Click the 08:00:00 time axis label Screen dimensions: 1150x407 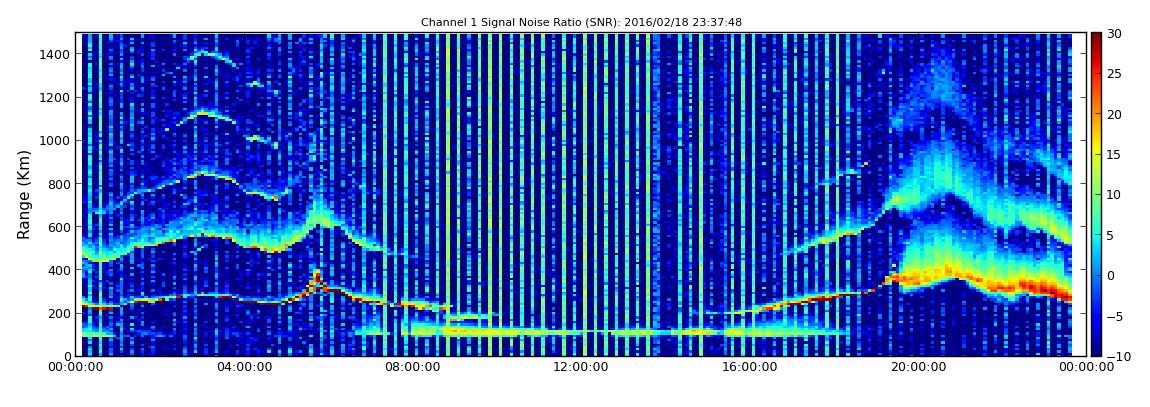[x=411, y=367]
